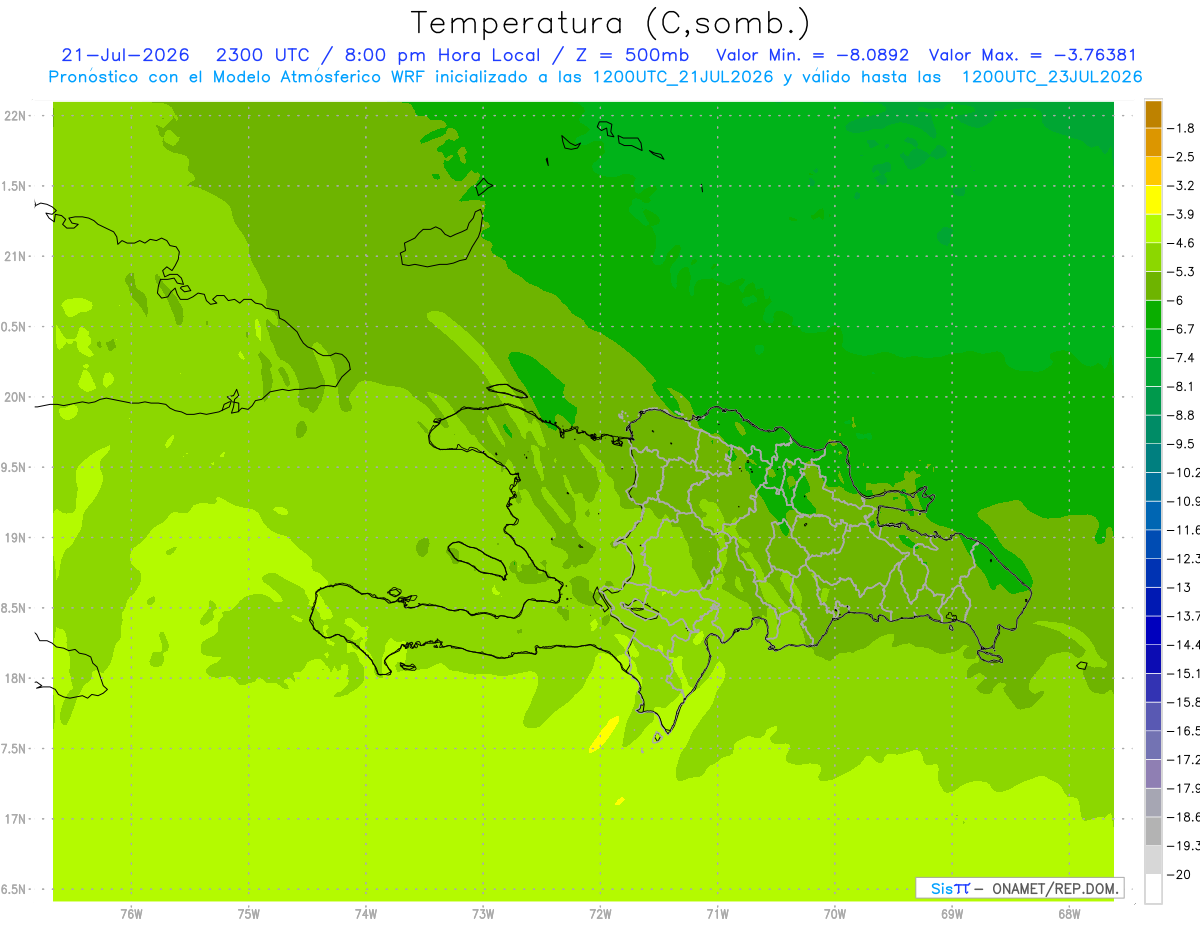Select the teal swatch between -8.8 and -9.5

click(x=1153, y=429)
